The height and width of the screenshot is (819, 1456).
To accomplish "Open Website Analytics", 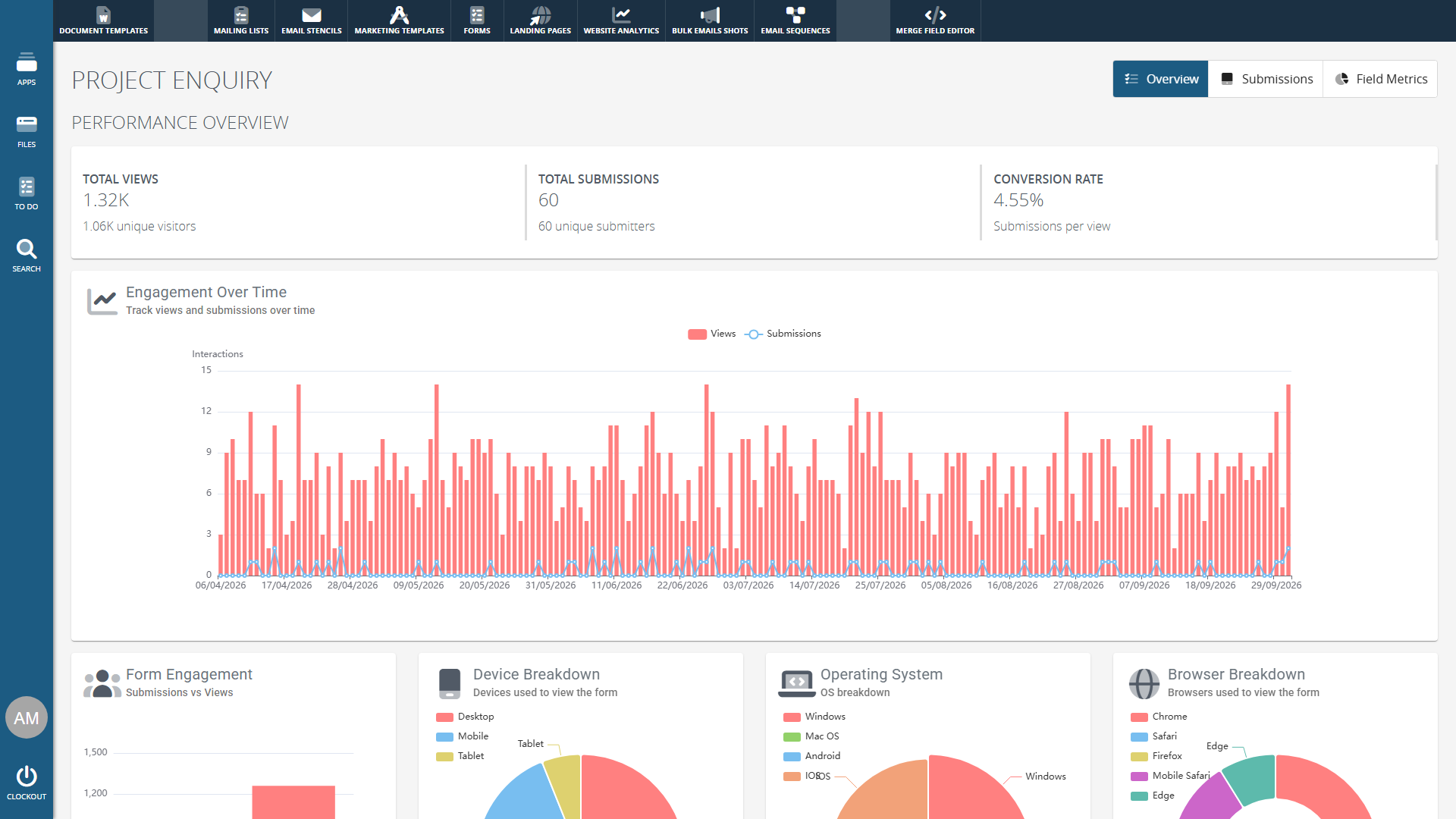I will point(621,20).
